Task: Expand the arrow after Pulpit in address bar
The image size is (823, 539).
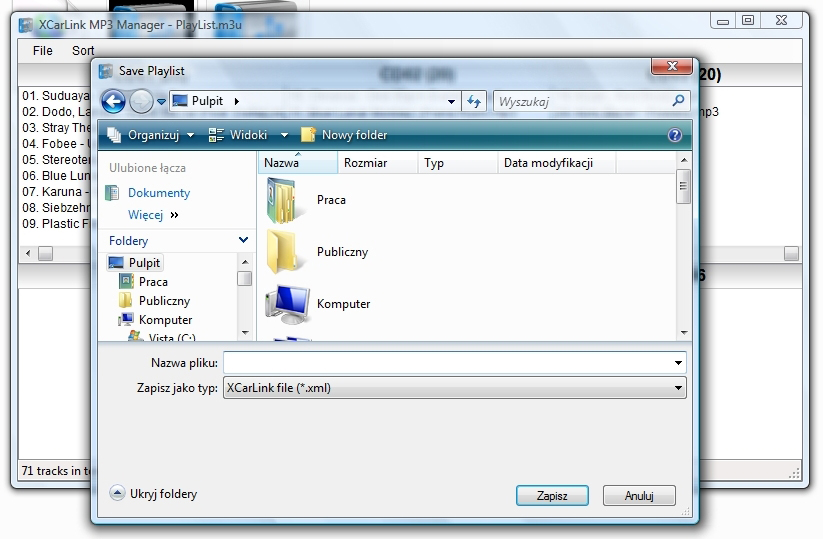Action: [x=237, y=101]
